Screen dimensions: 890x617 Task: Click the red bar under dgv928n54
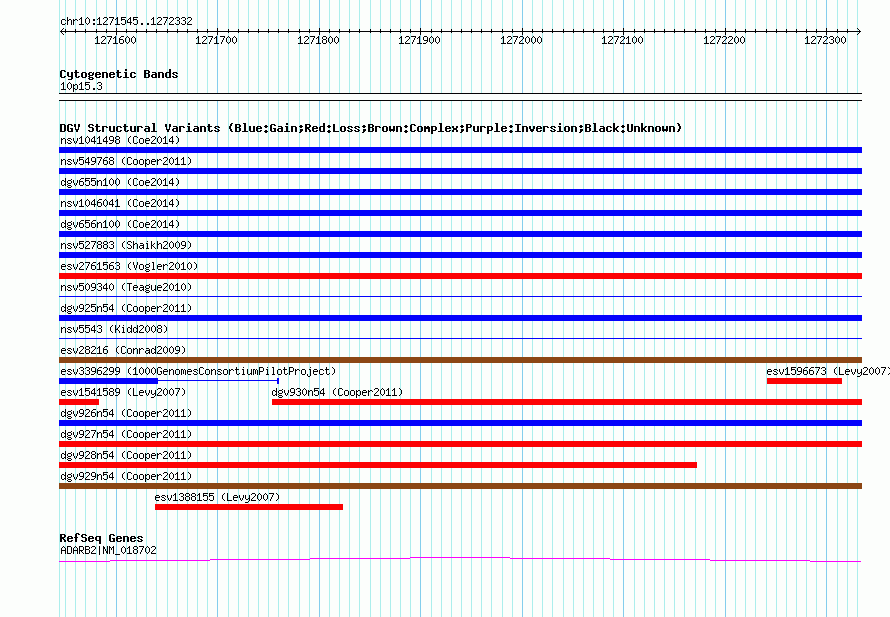tap(378, 465)
